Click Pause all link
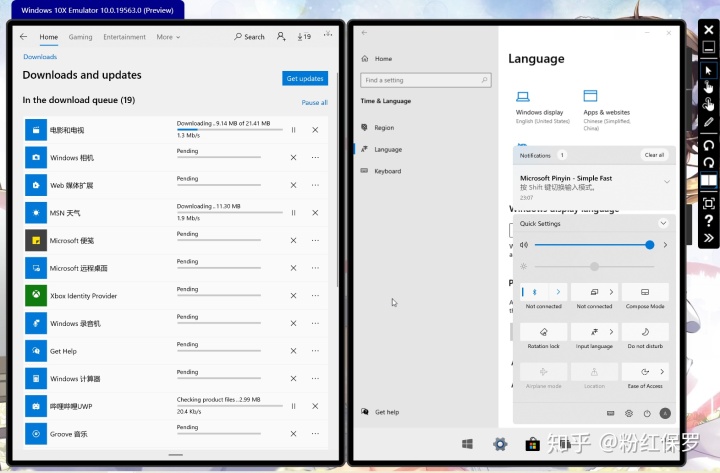Viewport: 720px width, 473px height. coord(315,102)
